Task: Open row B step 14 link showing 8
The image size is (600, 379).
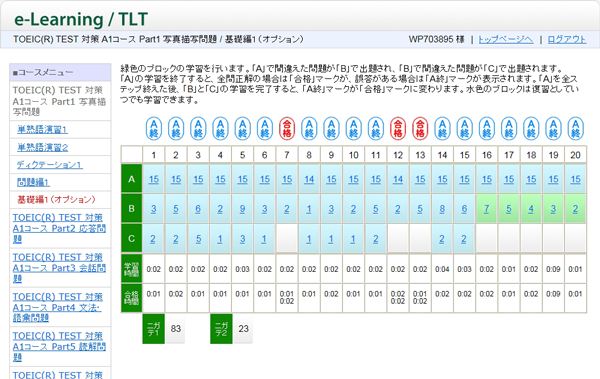Action: 442,209
